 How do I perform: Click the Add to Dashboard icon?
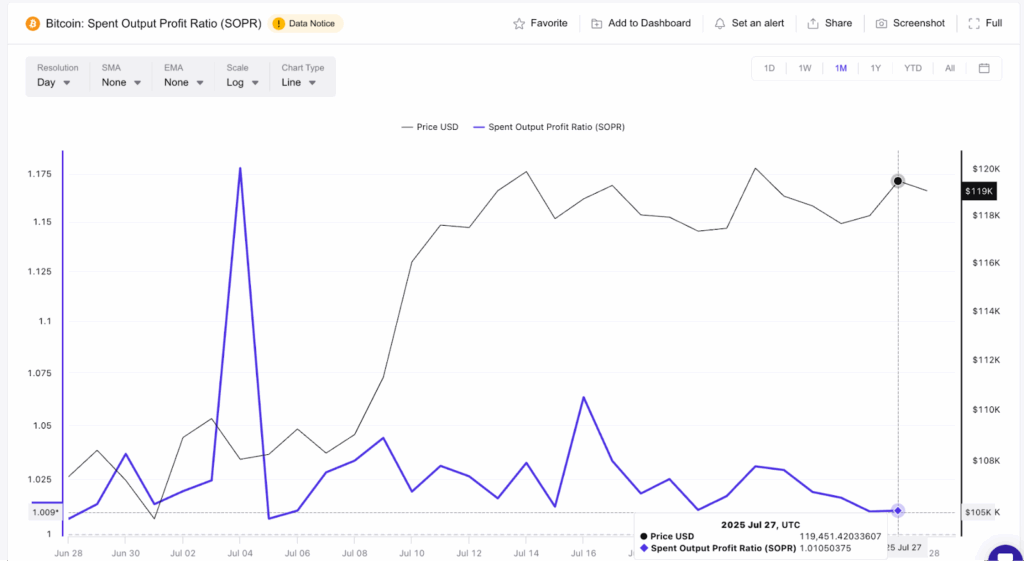[597, 23]
